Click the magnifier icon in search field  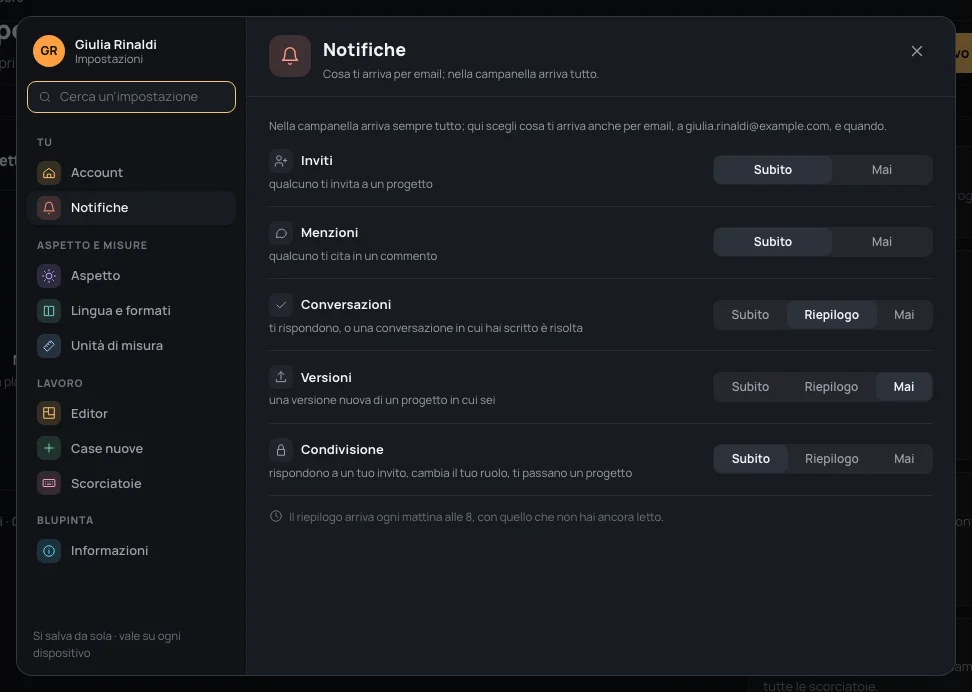tap(45, 97)
